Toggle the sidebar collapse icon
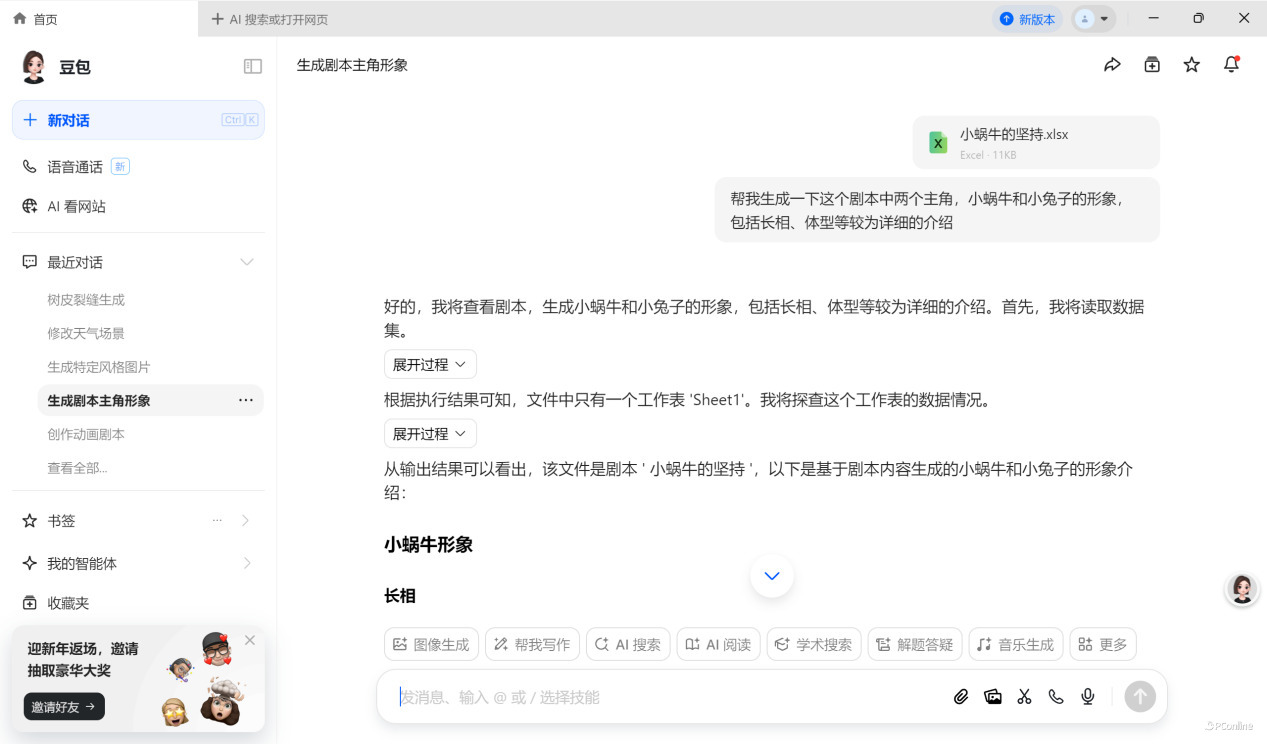 click(252, 66)
